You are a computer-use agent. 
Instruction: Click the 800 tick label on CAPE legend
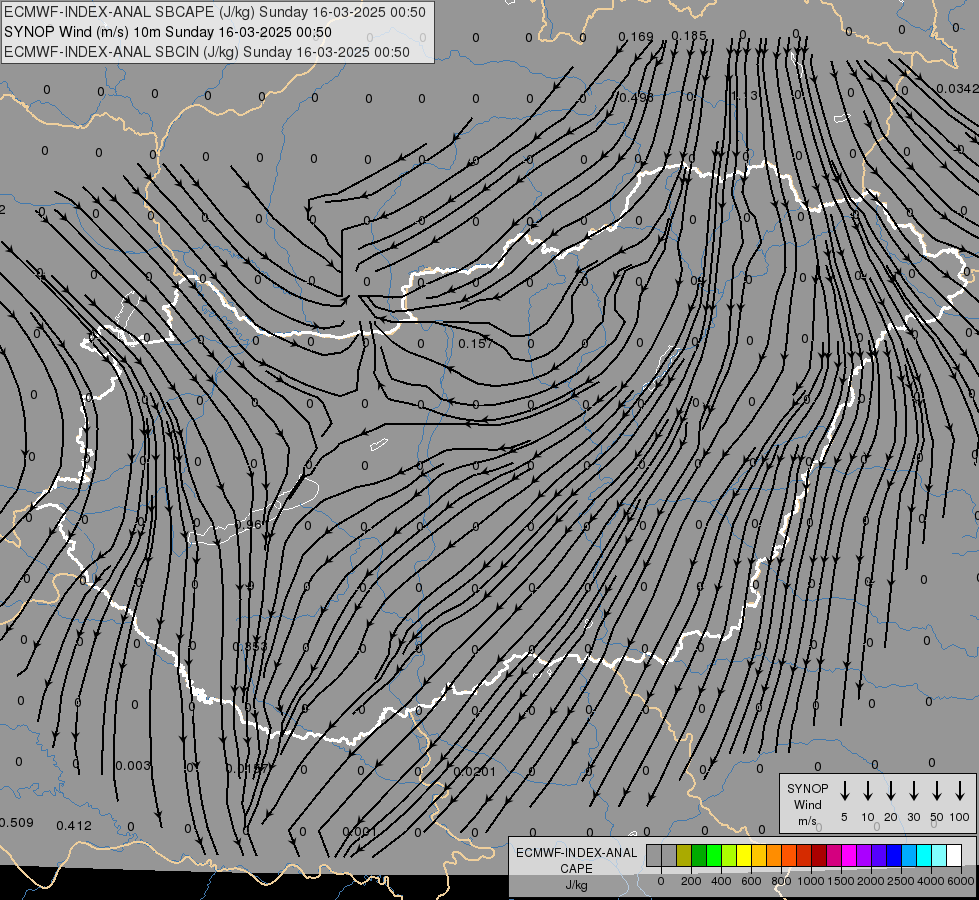tap(781, 881)
